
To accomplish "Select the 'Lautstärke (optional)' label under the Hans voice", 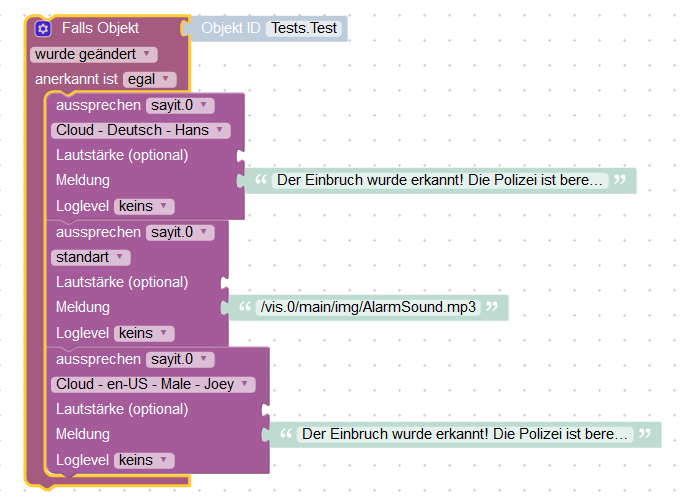I will coord(122,155).
